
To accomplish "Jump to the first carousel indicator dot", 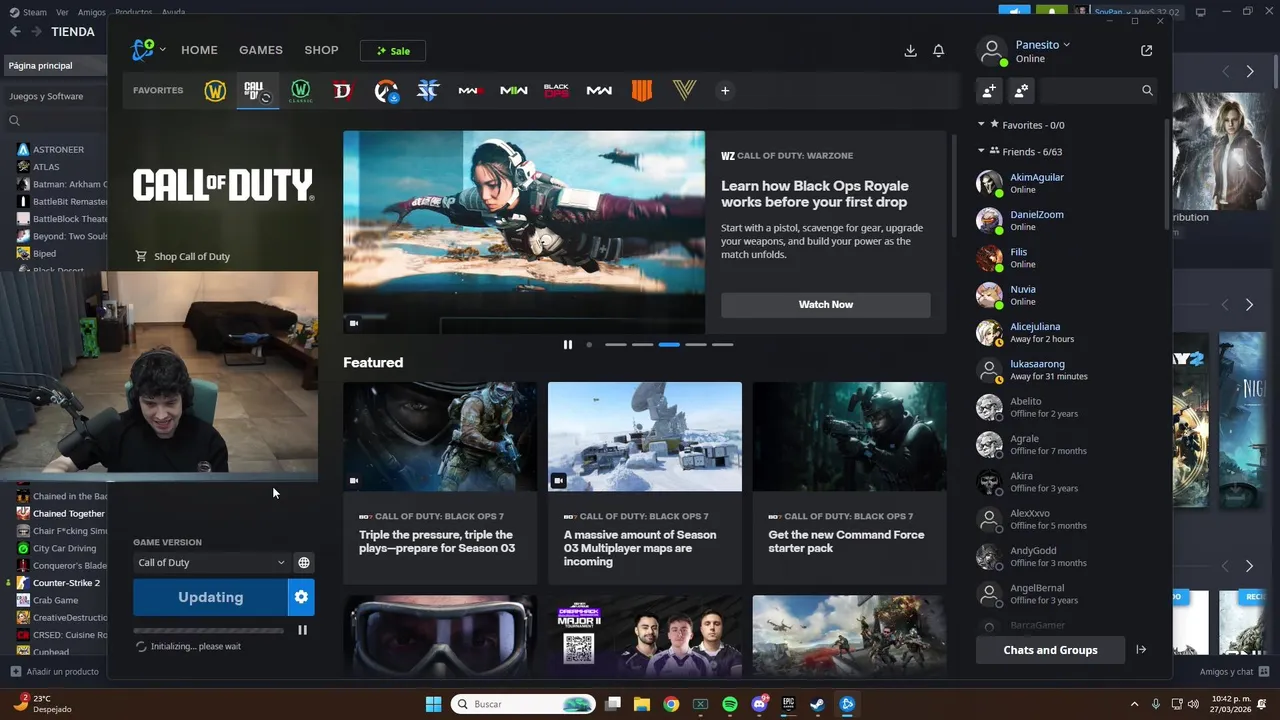I will [x=589, y=344].
